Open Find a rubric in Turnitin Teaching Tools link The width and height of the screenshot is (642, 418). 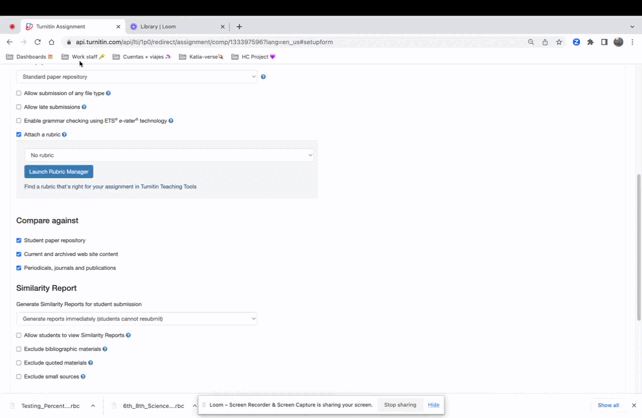click(x=110, y=187)
